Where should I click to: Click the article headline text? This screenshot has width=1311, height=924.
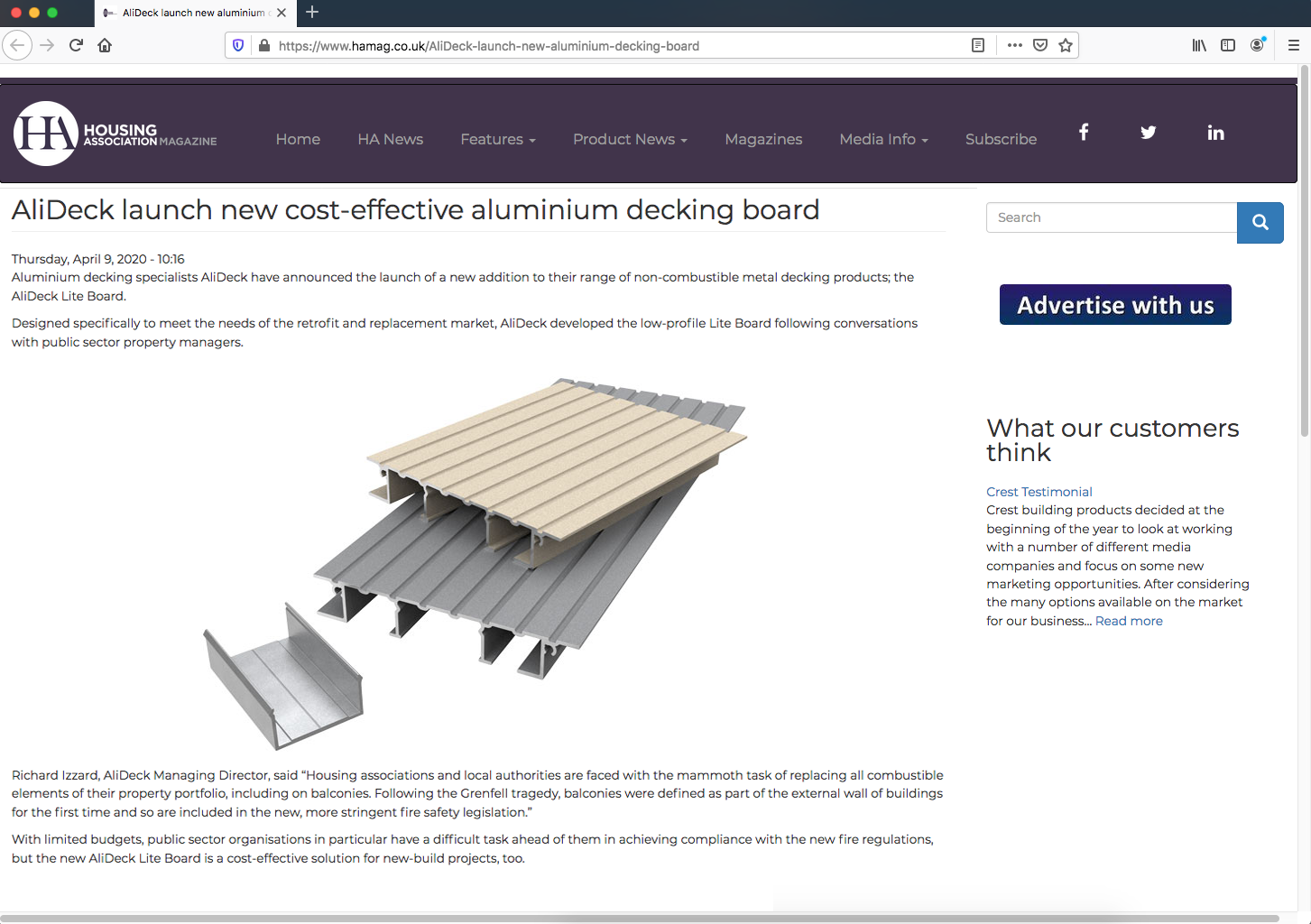[x=415, y=209]
